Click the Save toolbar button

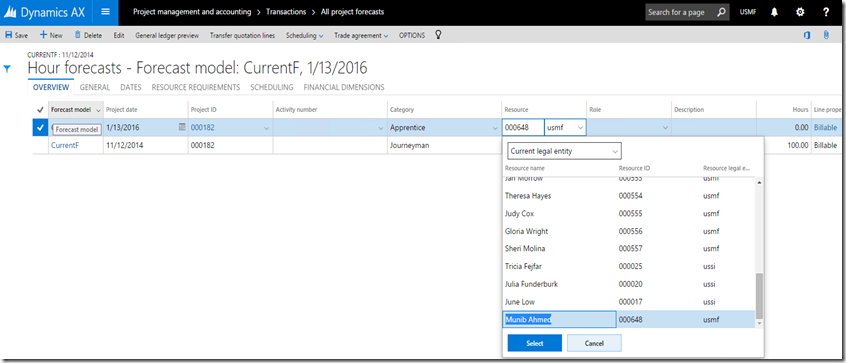click(16, 36)
